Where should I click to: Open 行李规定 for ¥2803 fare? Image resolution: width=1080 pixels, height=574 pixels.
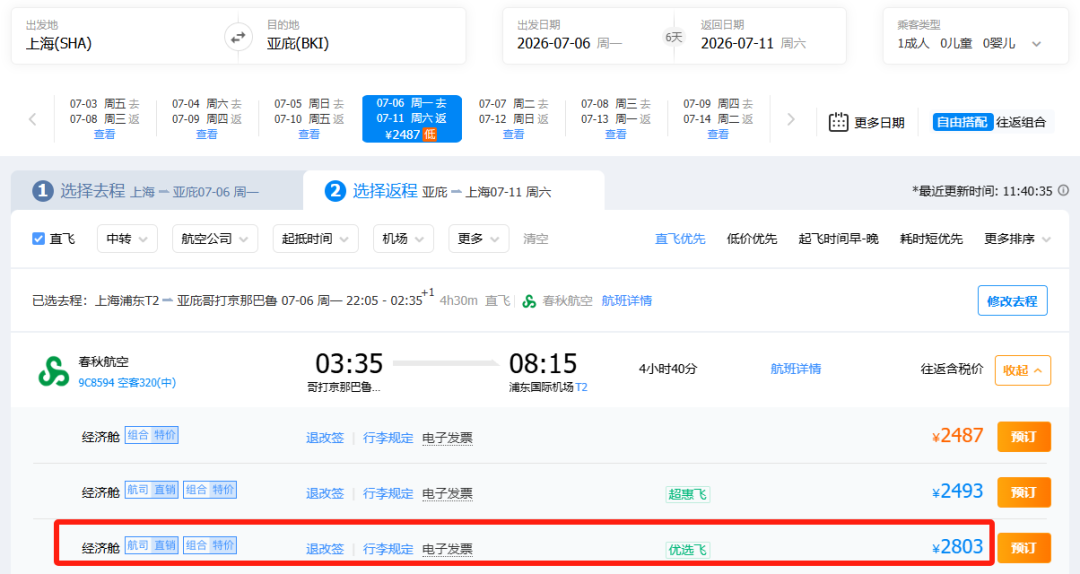pyautogui.click(x=388, y=549)
